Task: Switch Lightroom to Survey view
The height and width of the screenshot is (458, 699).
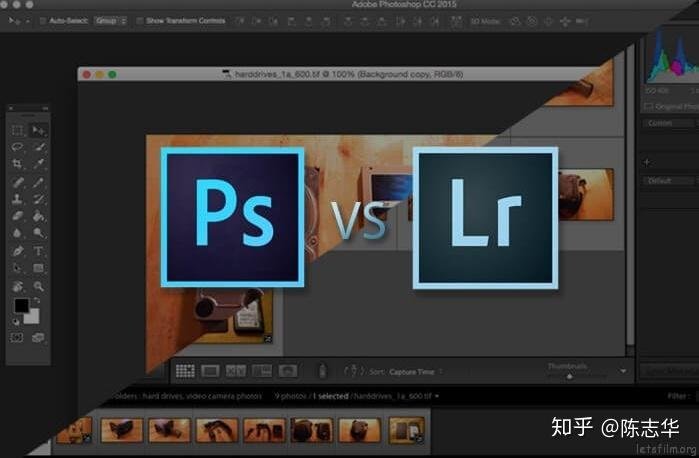Action: click(x=262, y=371)
